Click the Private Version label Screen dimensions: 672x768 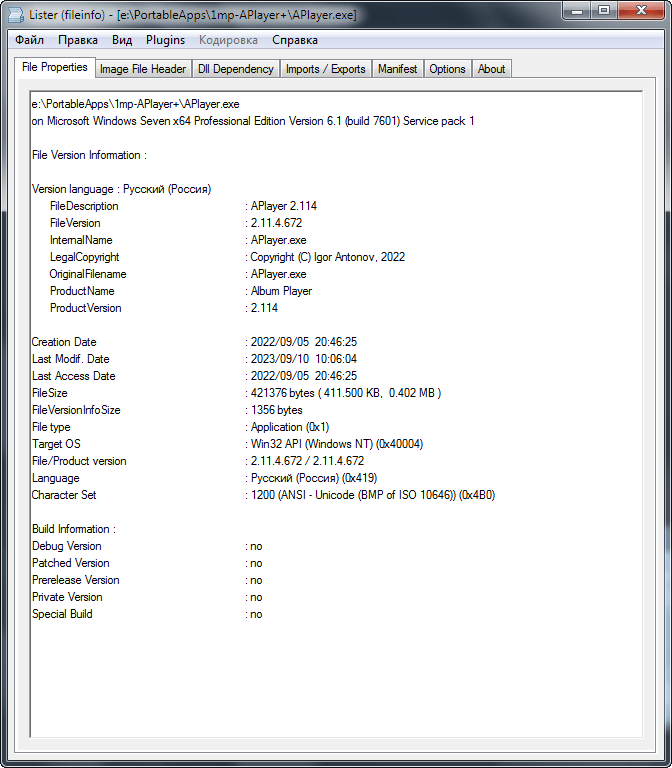[x=68, y=598]
